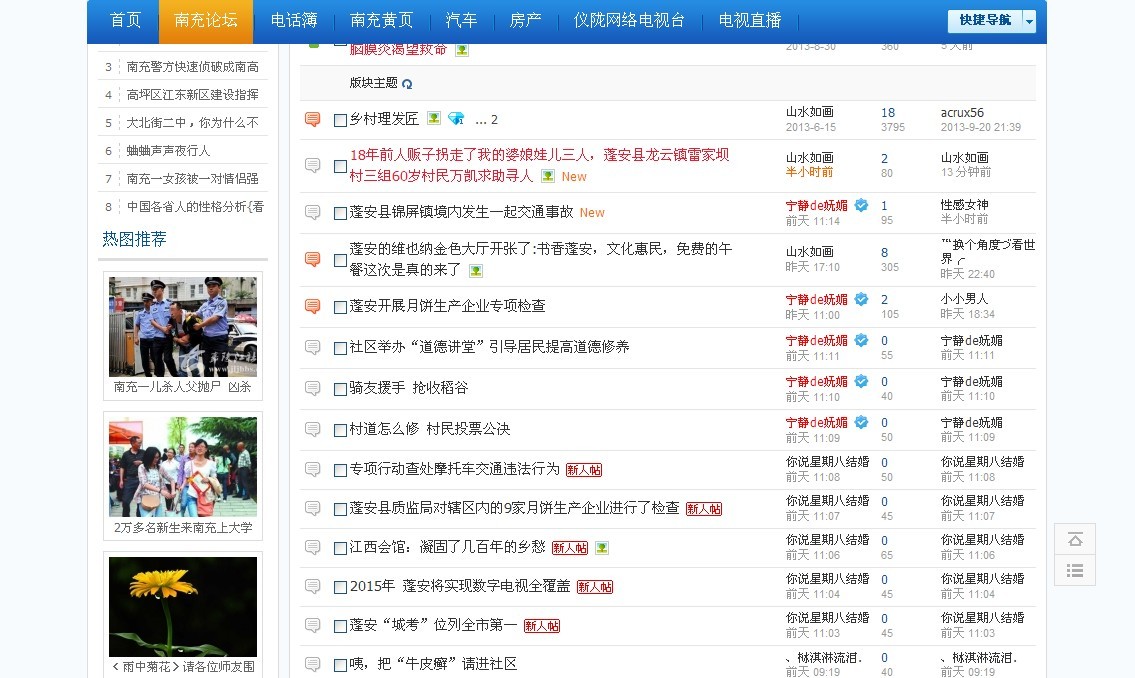Open author profile 山水如画 on 乡村理发匠 row

(809, 112)
